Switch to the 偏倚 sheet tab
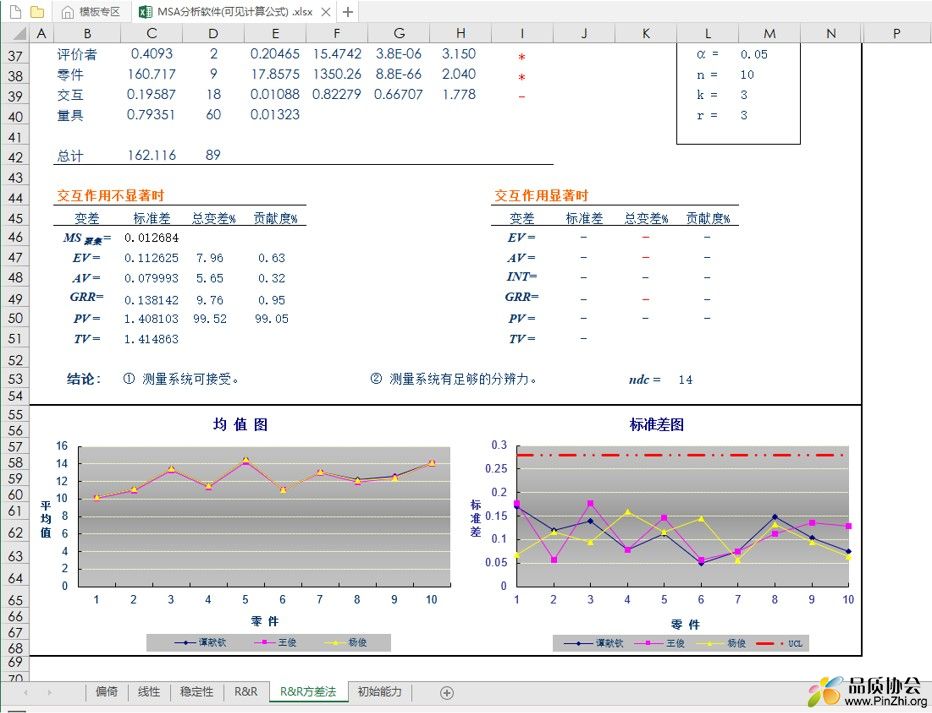932x713 pixels. 106,692
